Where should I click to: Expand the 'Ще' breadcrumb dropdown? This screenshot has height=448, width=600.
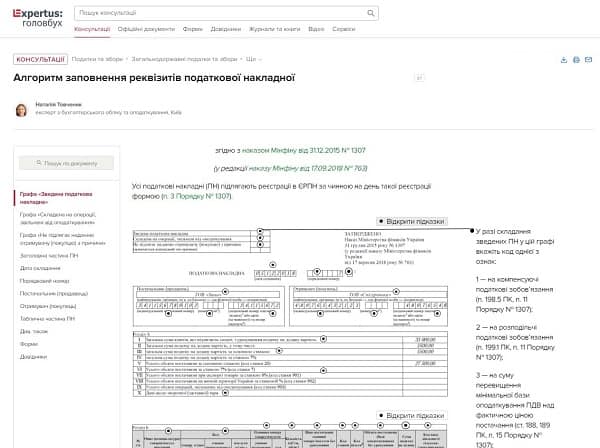254,59
